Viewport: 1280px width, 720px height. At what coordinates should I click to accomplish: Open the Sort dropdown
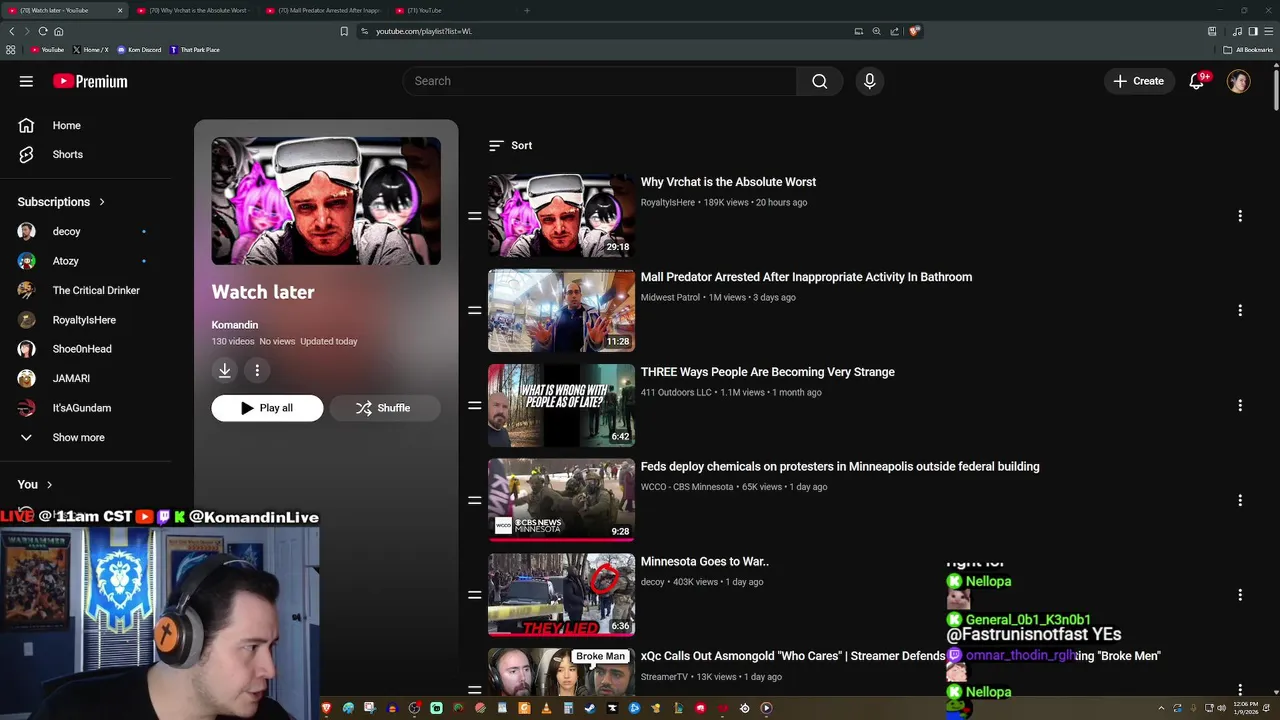tap(510, 146)
